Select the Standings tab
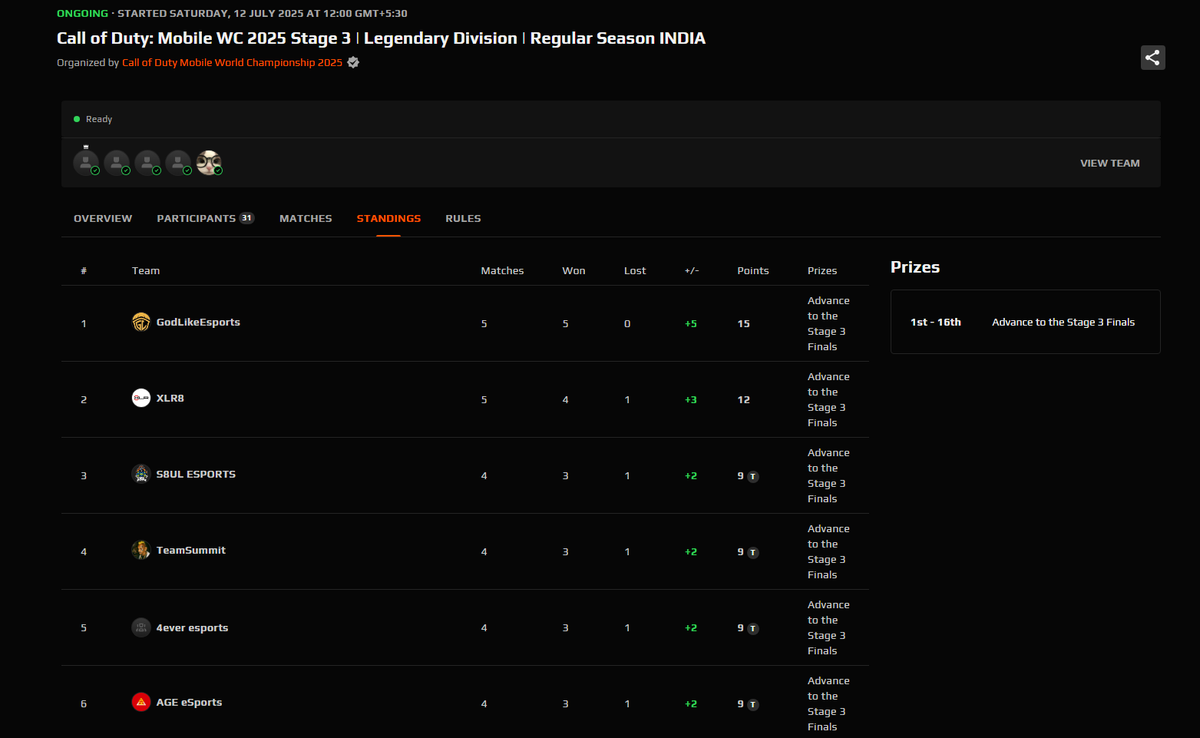 coord(389,218)
